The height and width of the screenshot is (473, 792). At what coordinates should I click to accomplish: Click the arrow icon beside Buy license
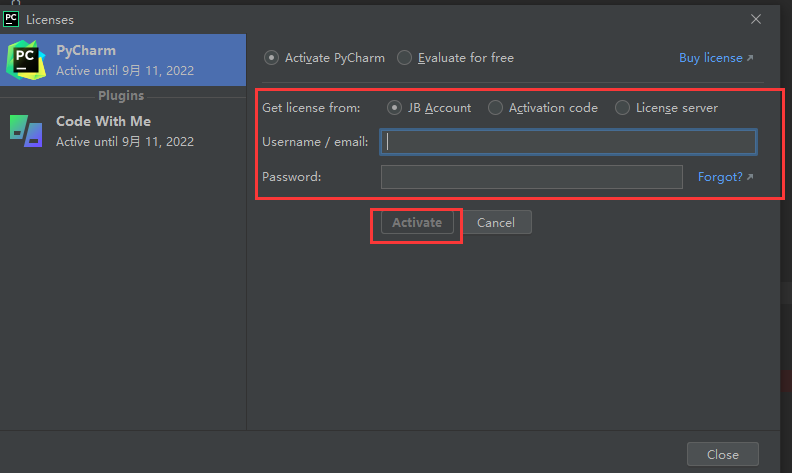[750, 58]
